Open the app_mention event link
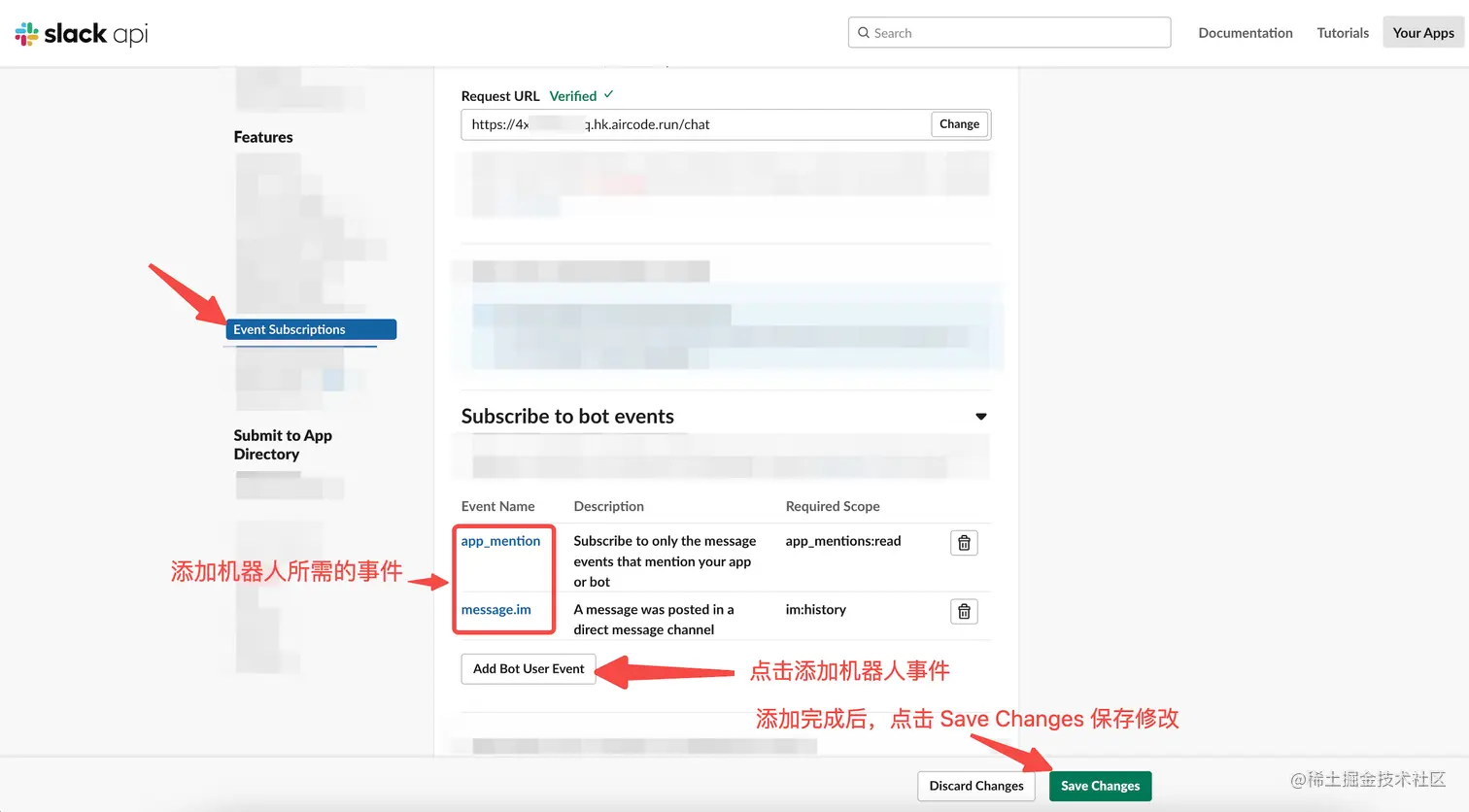The height and width of the screenshot is (812, 1469). tap(500, 541)
